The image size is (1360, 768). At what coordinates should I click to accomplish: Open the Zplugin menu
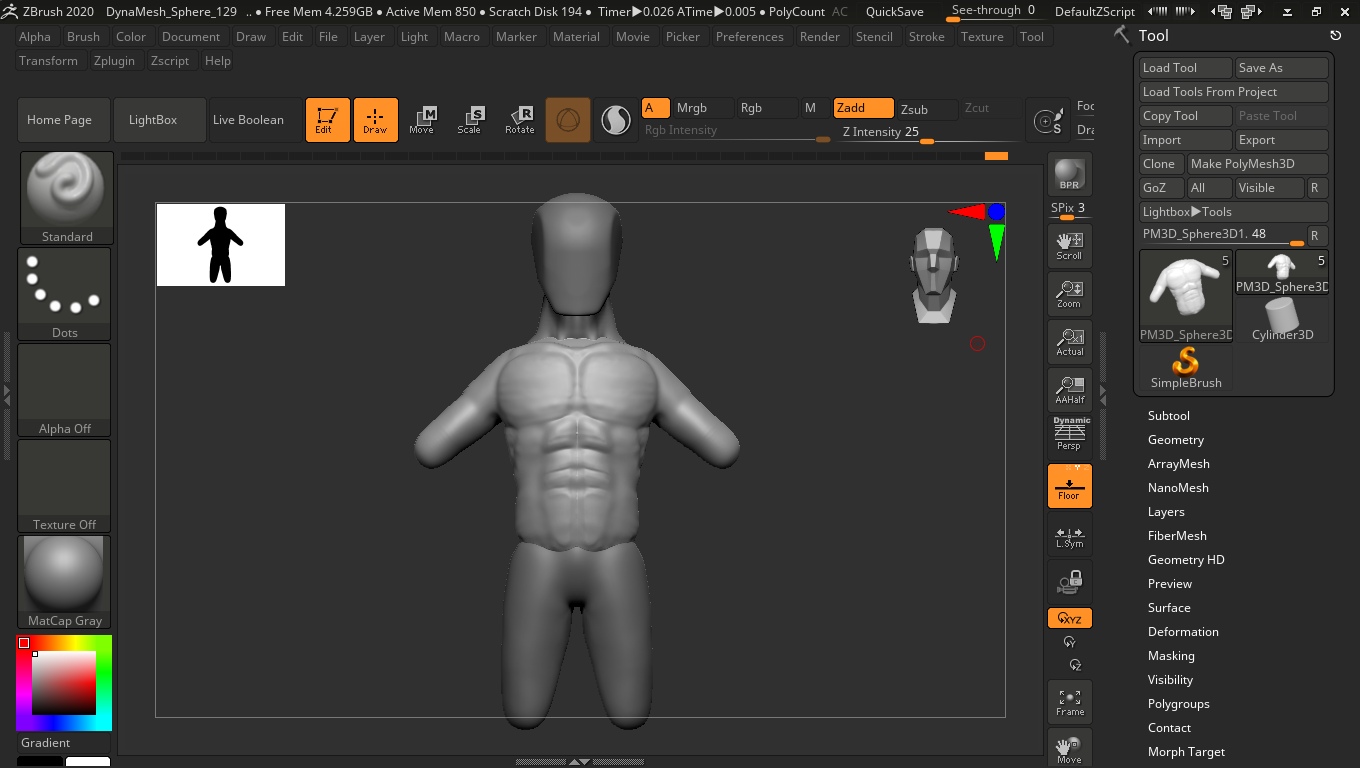[115, 61]
